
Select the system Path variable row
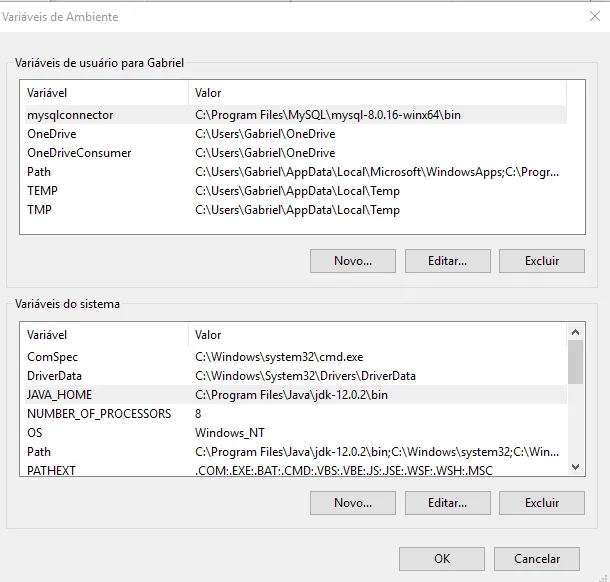39,452
